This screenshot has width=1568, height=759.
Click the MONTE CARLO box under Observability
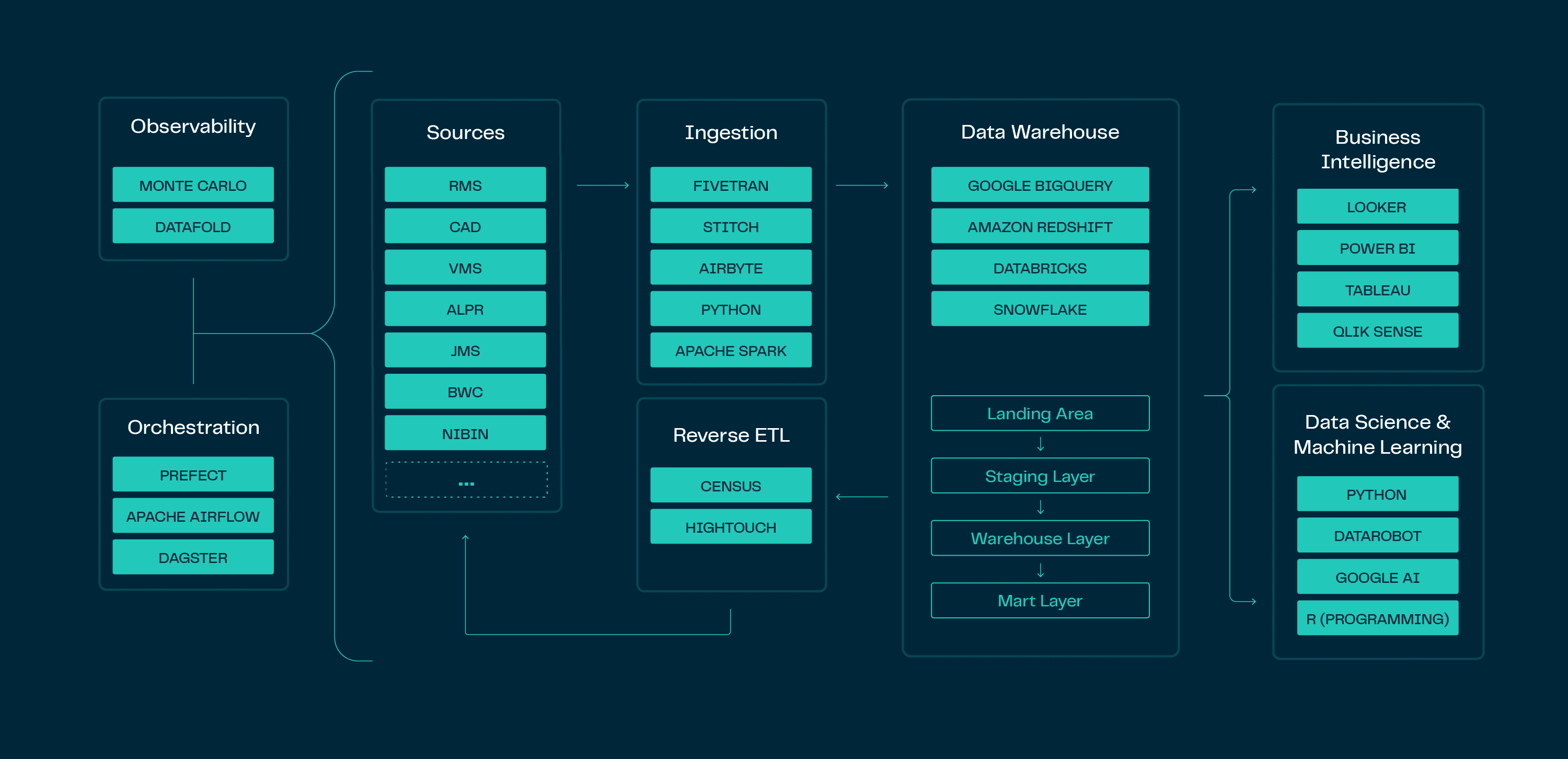193,185
